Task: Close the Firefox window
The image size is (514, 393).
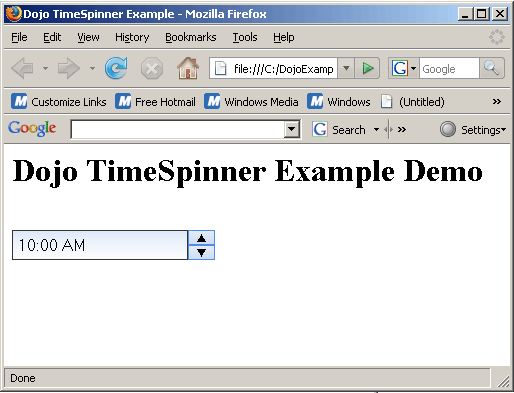Action: [500, 14]
